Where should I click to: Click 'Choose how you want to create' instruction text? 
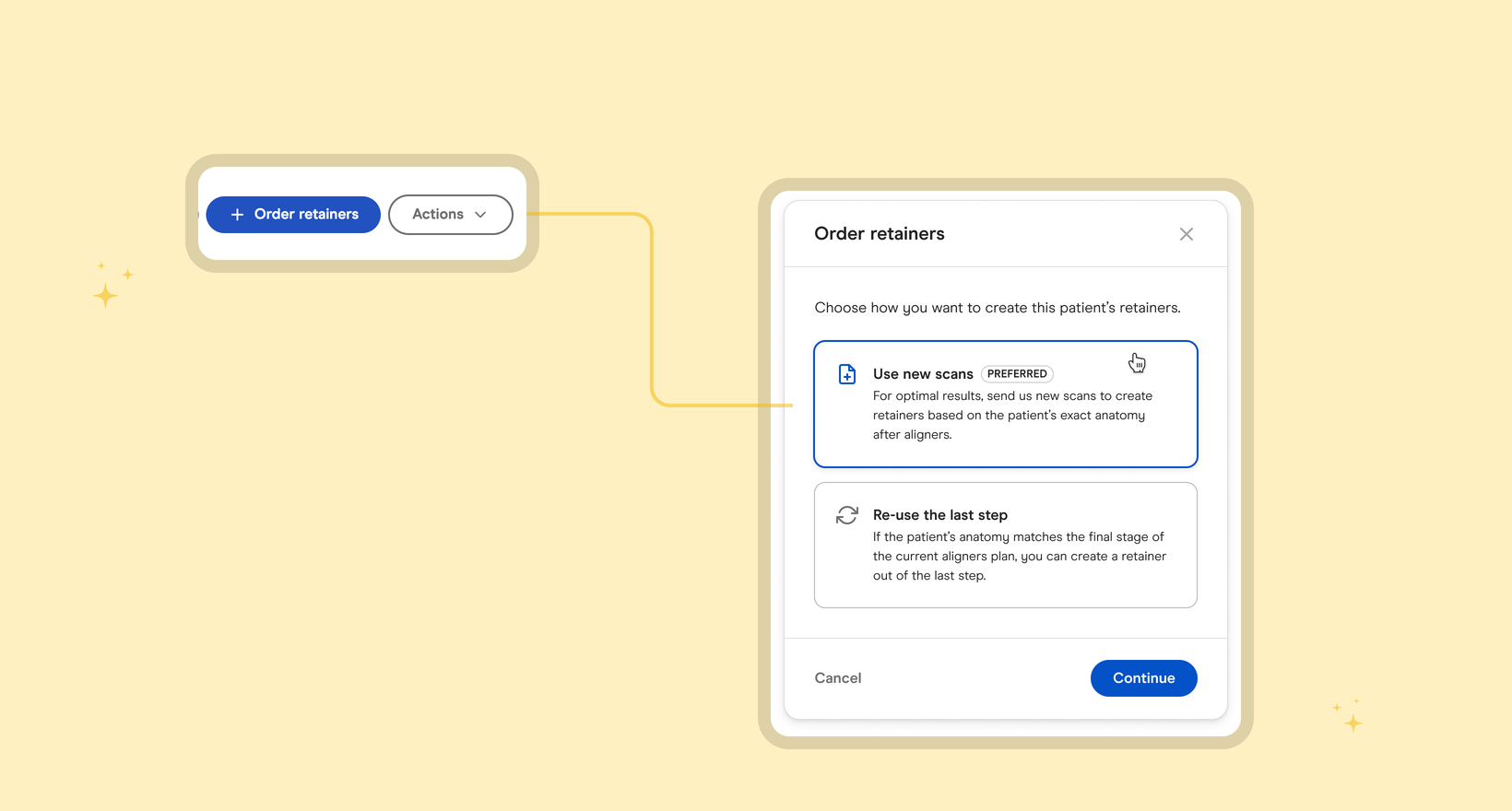[998, 308]
